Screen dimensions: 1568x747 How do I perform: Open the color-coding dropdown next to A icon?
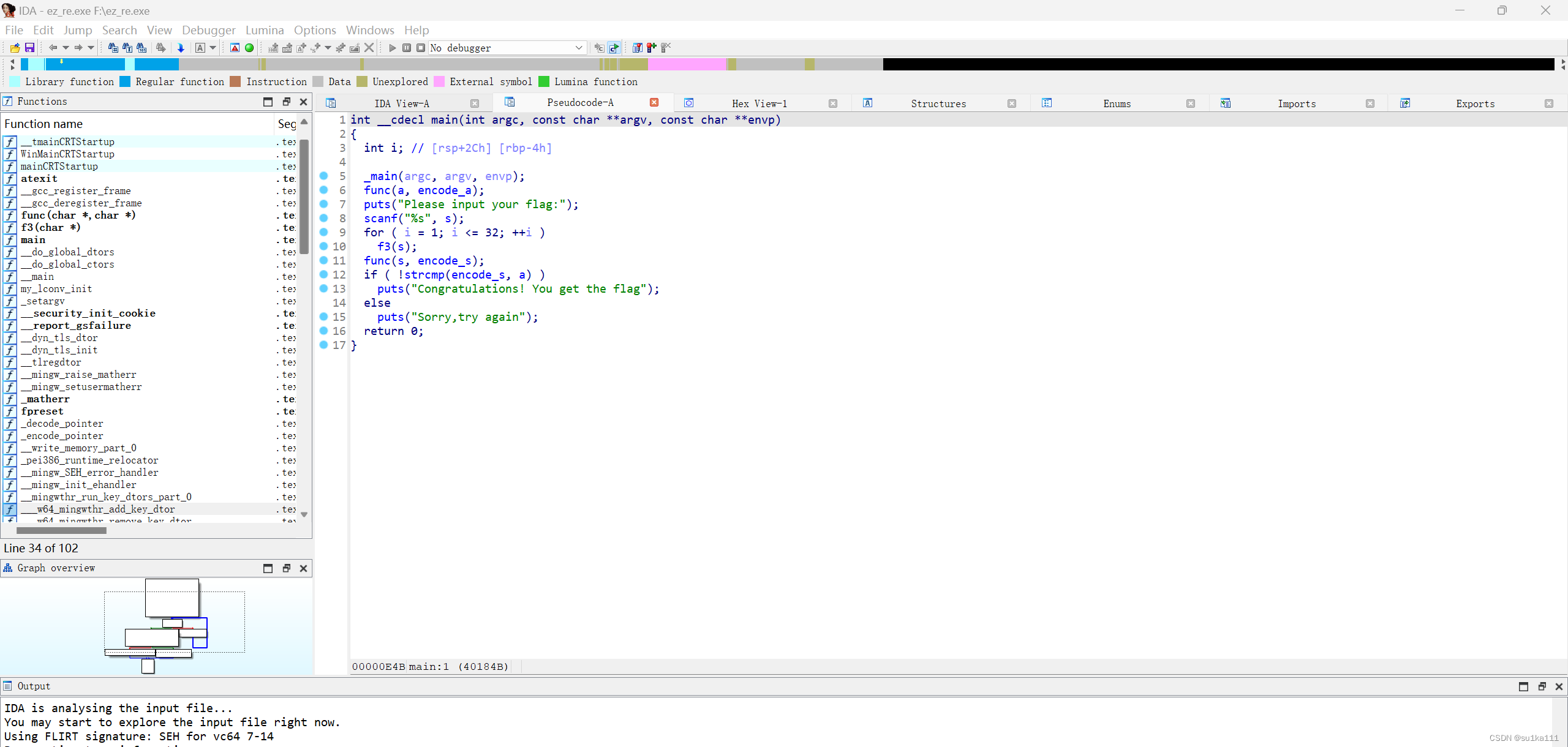(211, 47)
